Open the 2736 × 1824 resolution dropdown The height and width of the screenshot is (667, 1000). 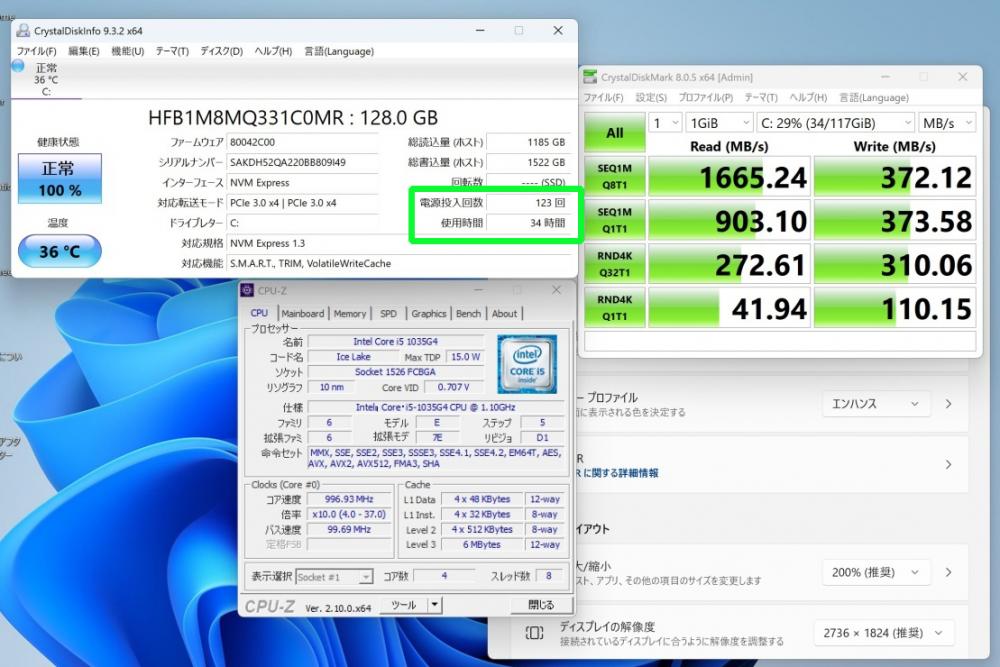[883, 633]
